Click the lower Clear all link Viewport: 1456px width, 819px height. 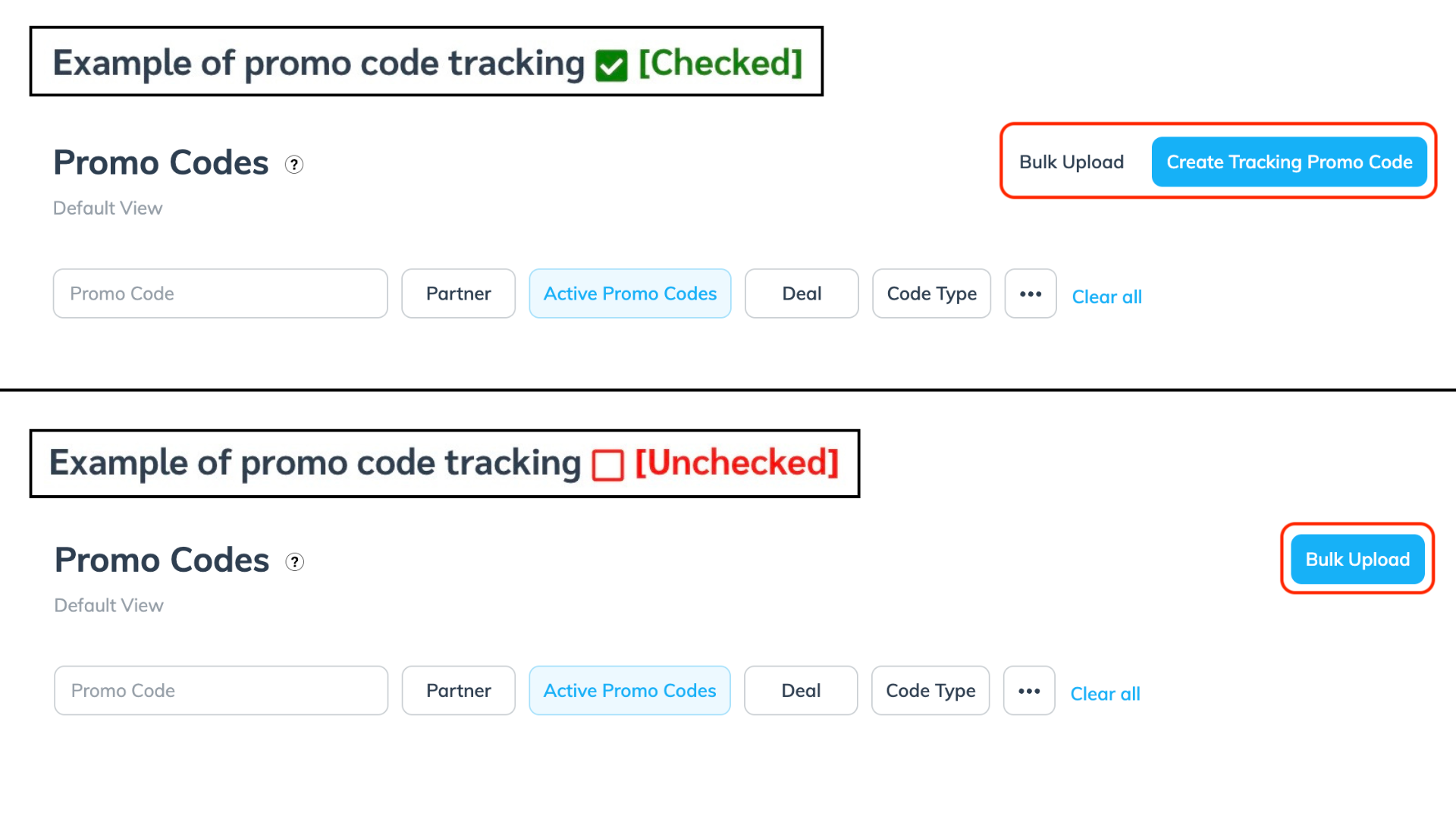[1105, 694]
